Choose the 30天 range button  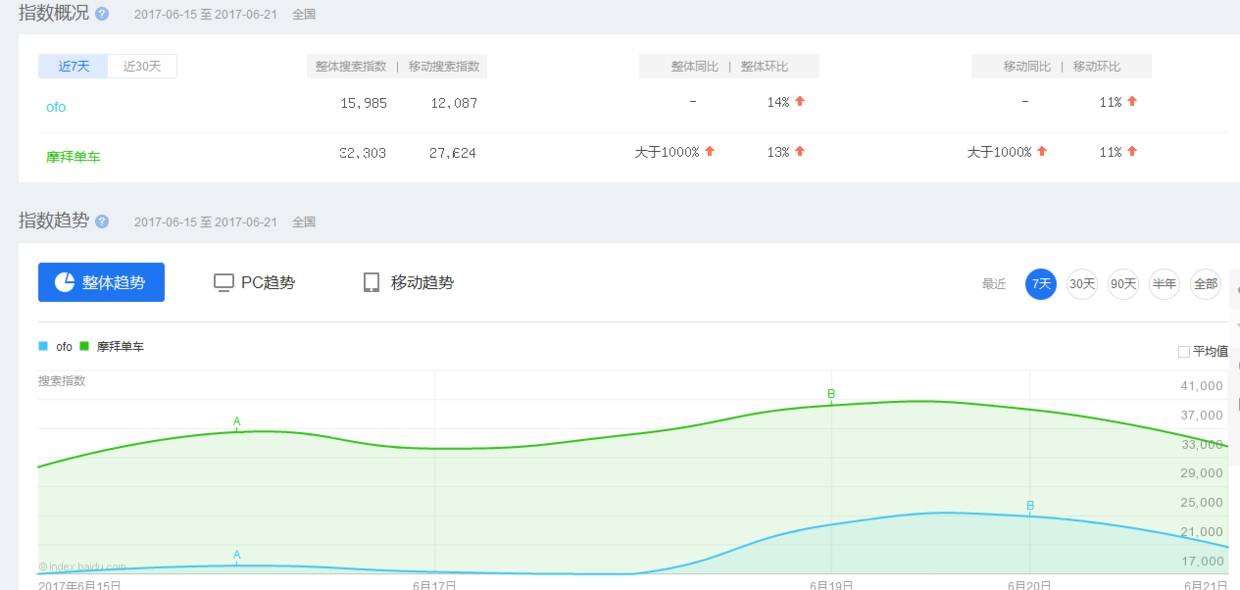pos(1082,284)
